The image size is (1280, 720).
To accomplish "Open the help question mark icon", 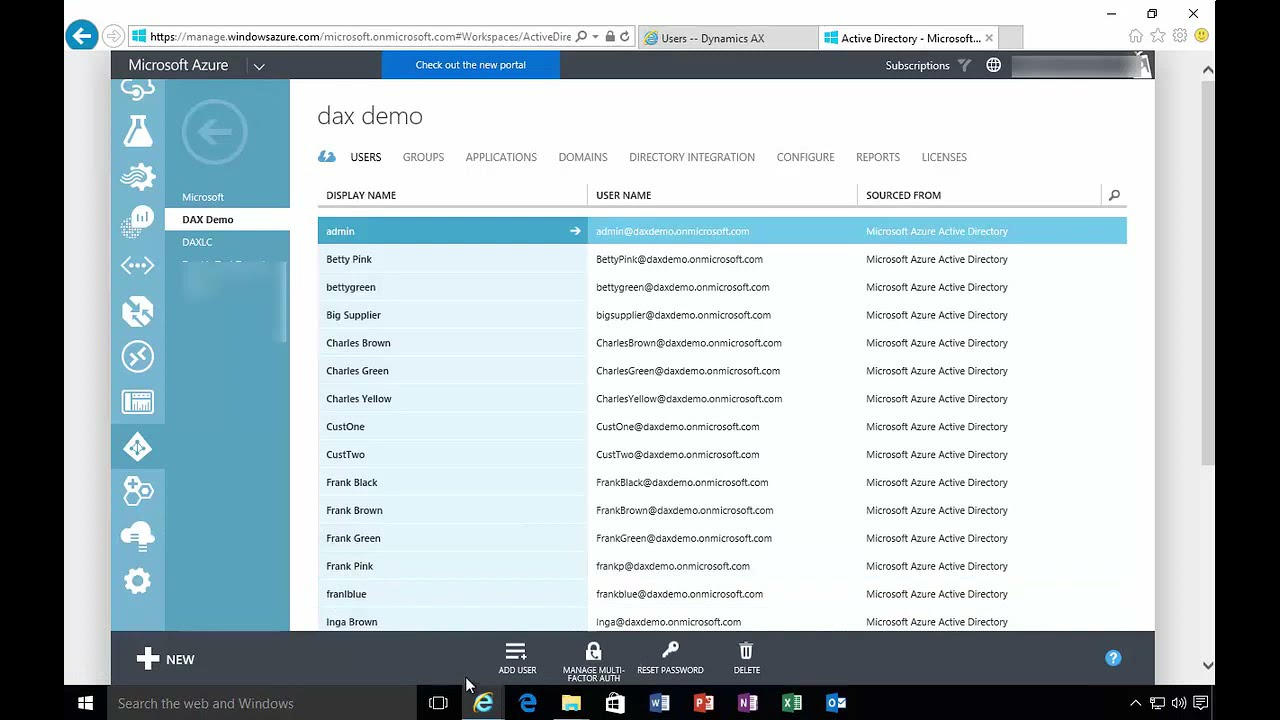I will (1113, 658).
